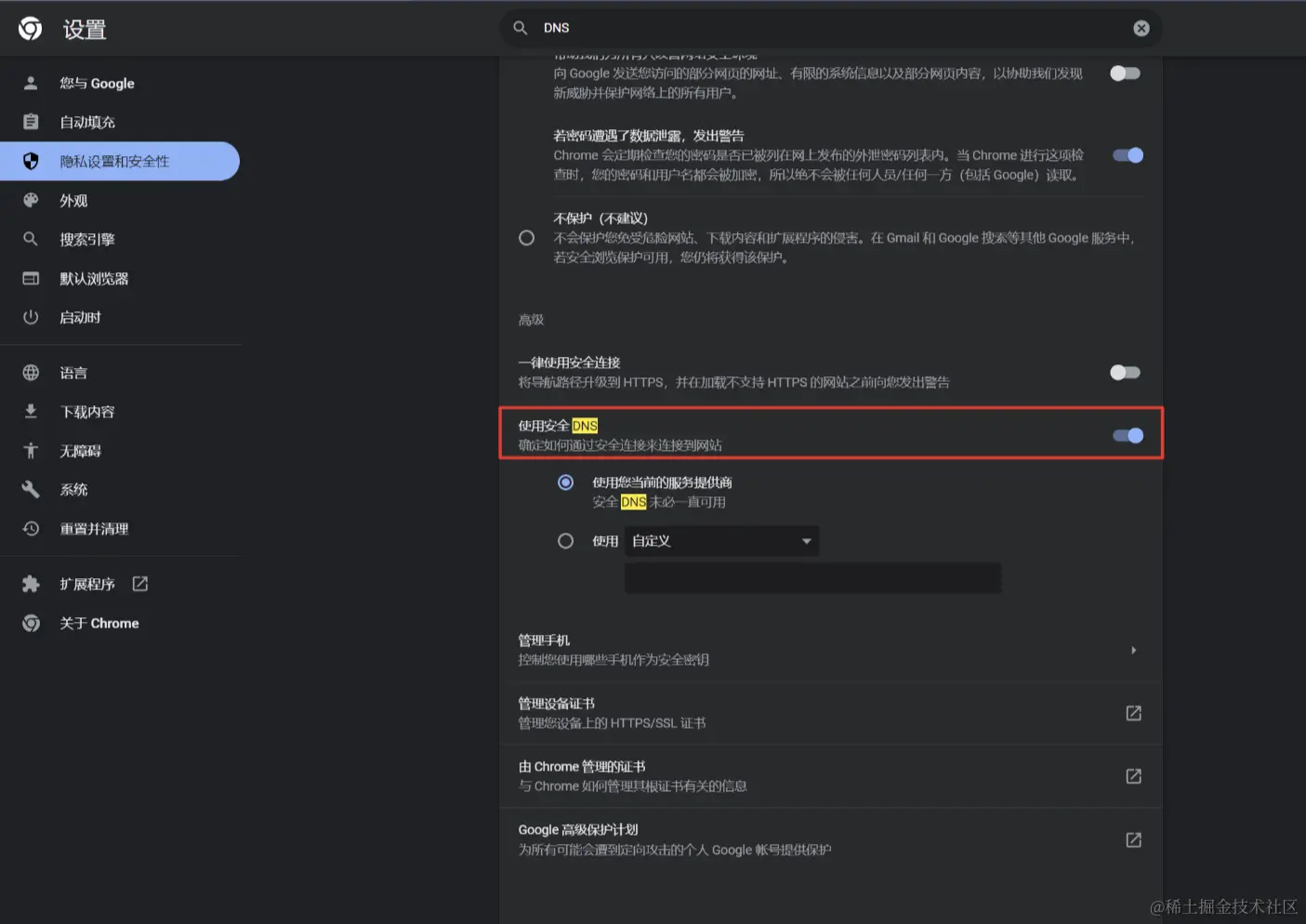This screenshot has height=924, width=1306.
Task: Click the Chrome icon for 关于 Chrome
Action: pyautogui.click(x=31, y=623)
